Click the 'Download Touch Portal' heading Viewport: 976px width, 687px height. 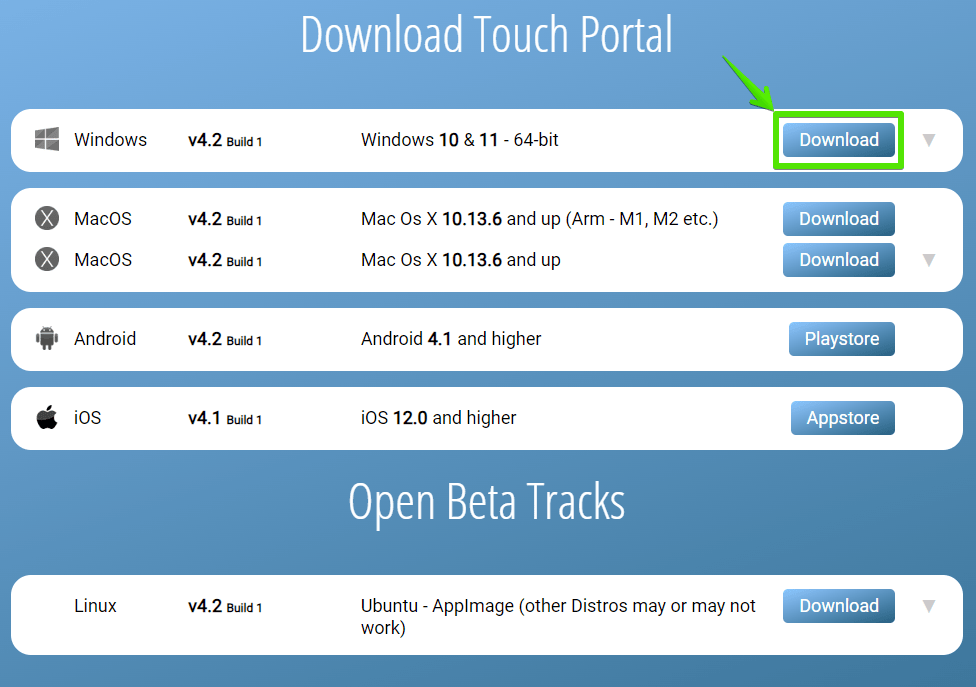click(x=487, y=35)
